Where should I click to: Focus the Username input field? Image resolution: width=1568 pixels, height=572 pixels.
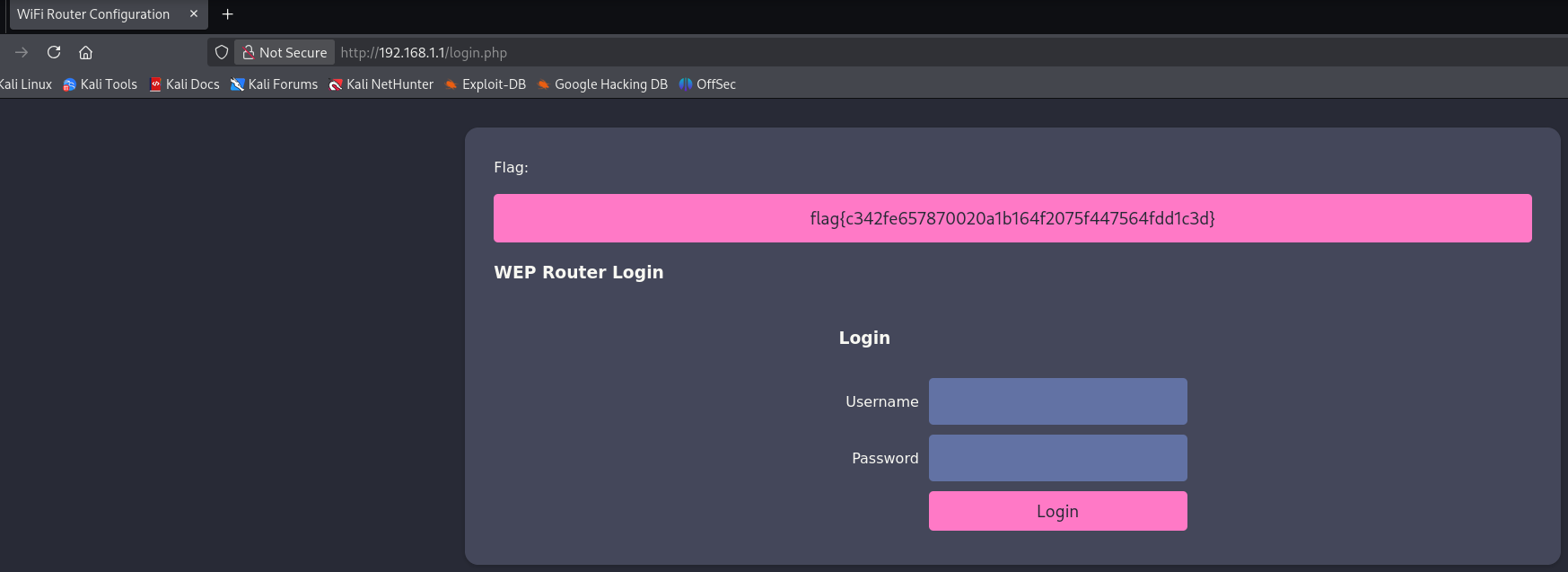1058,401
